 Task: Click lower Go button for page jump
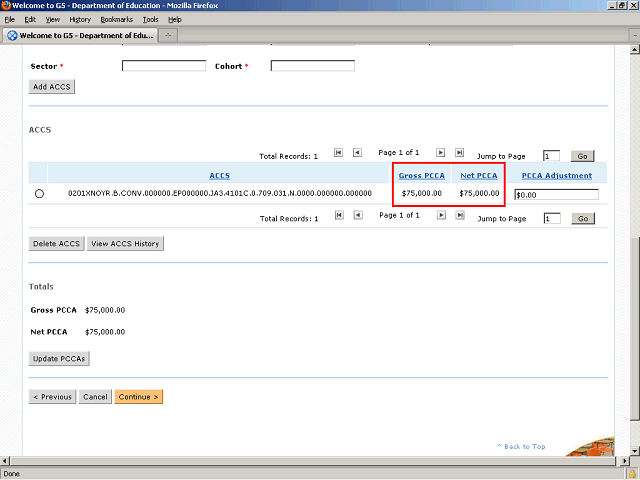point(583,218)
